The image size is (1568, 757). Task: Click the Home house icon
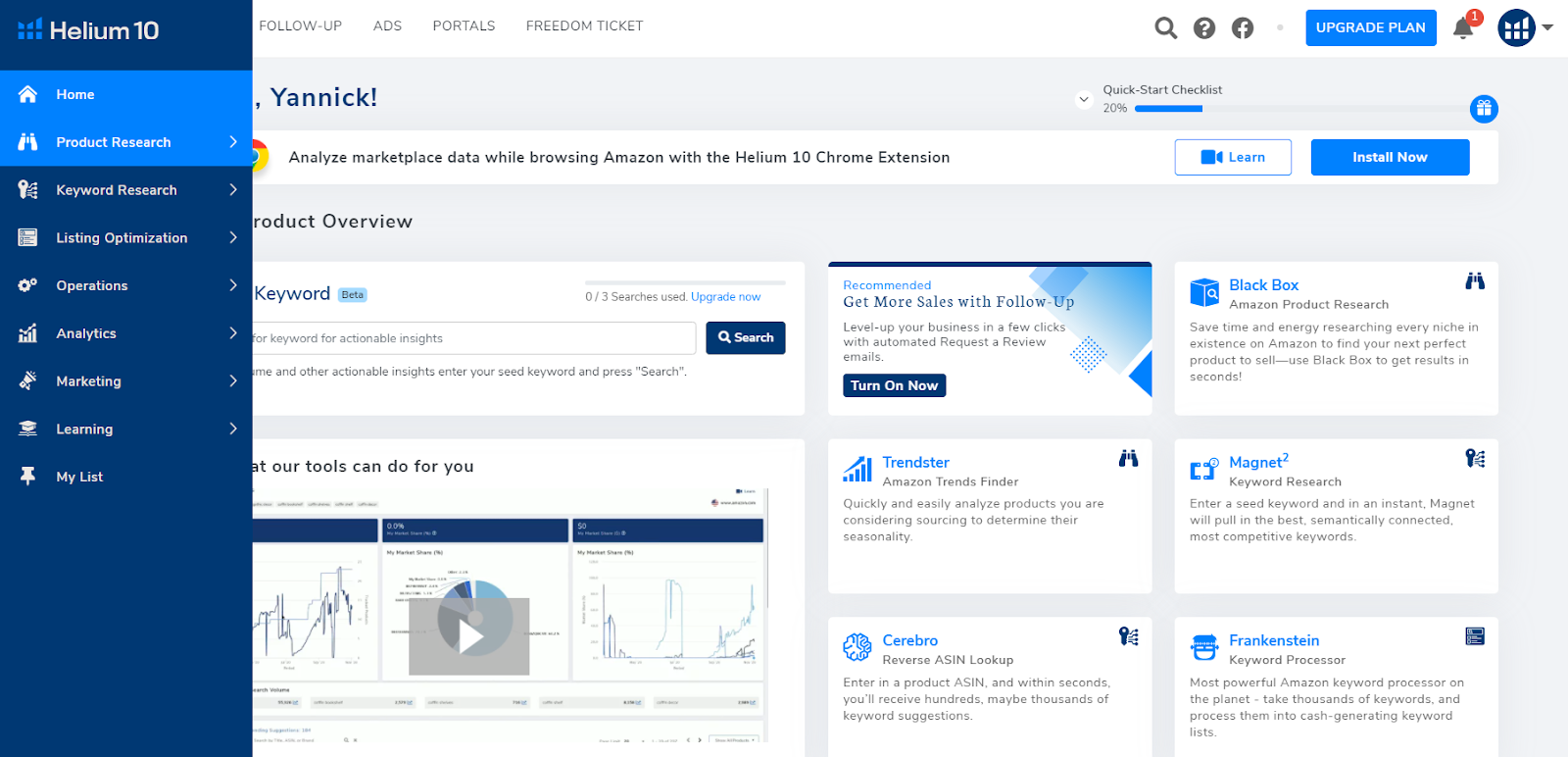pyautogui.click(x=27, y=94)
